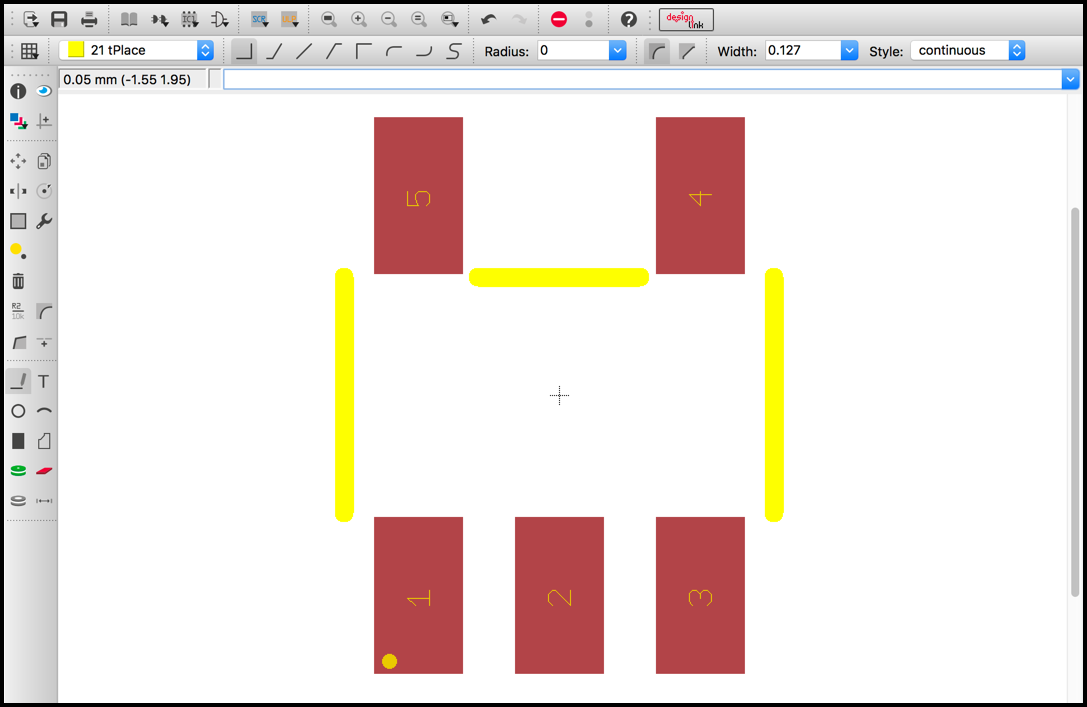Select straight then 45-degree bend style
The height and width of the screenshot is (707, 1087).
tap(334, 51)
